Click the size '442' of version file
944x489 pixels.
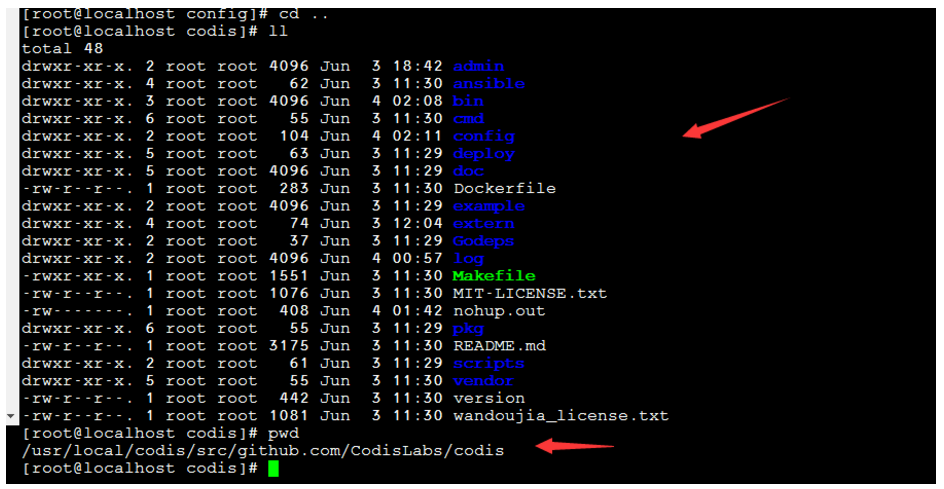[x=294, y=398]
